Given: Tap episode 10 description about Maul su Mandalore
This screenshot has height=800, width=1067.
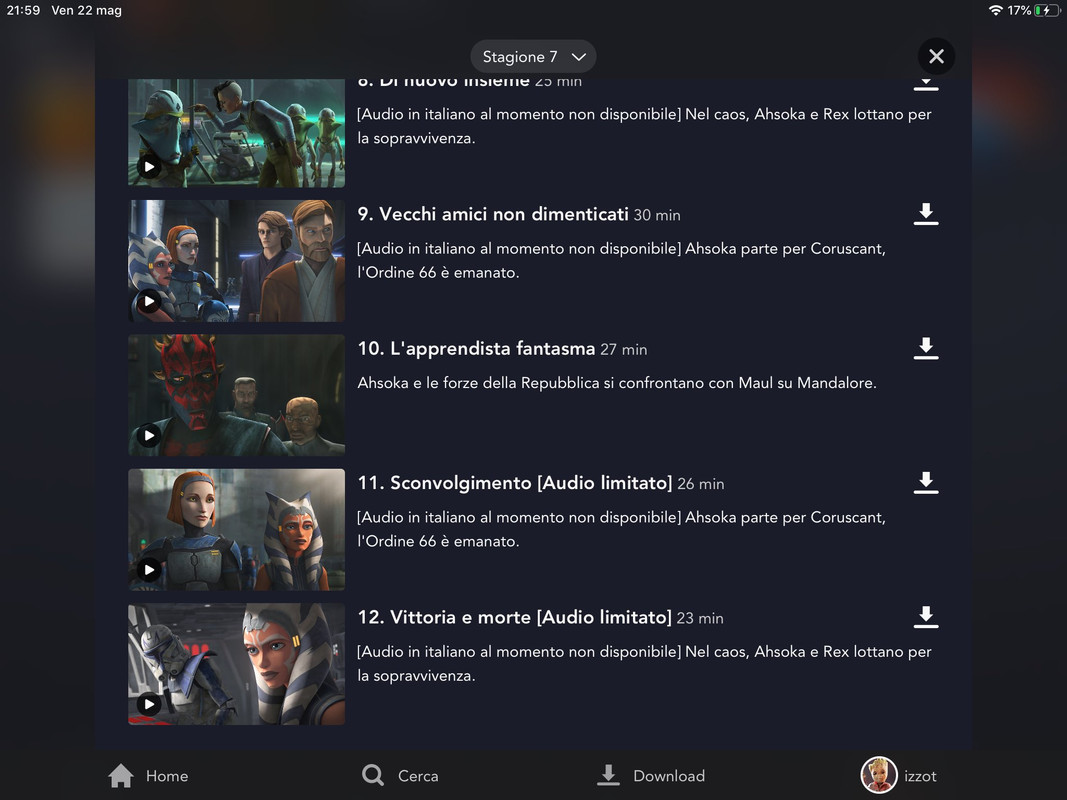Looking at the screenshot, I should [617, 383].
